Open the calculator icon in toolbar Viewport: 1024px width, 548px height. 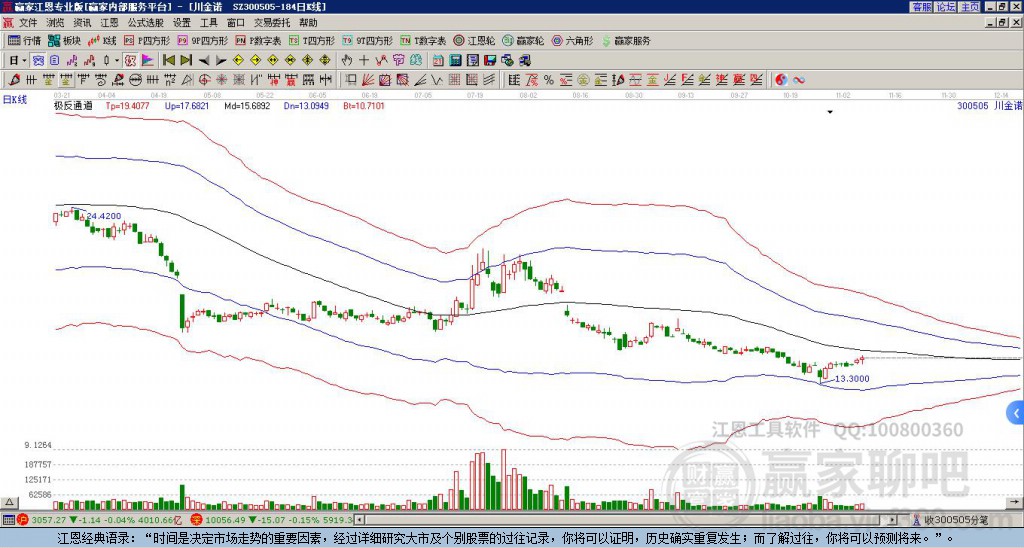[455, 61]
